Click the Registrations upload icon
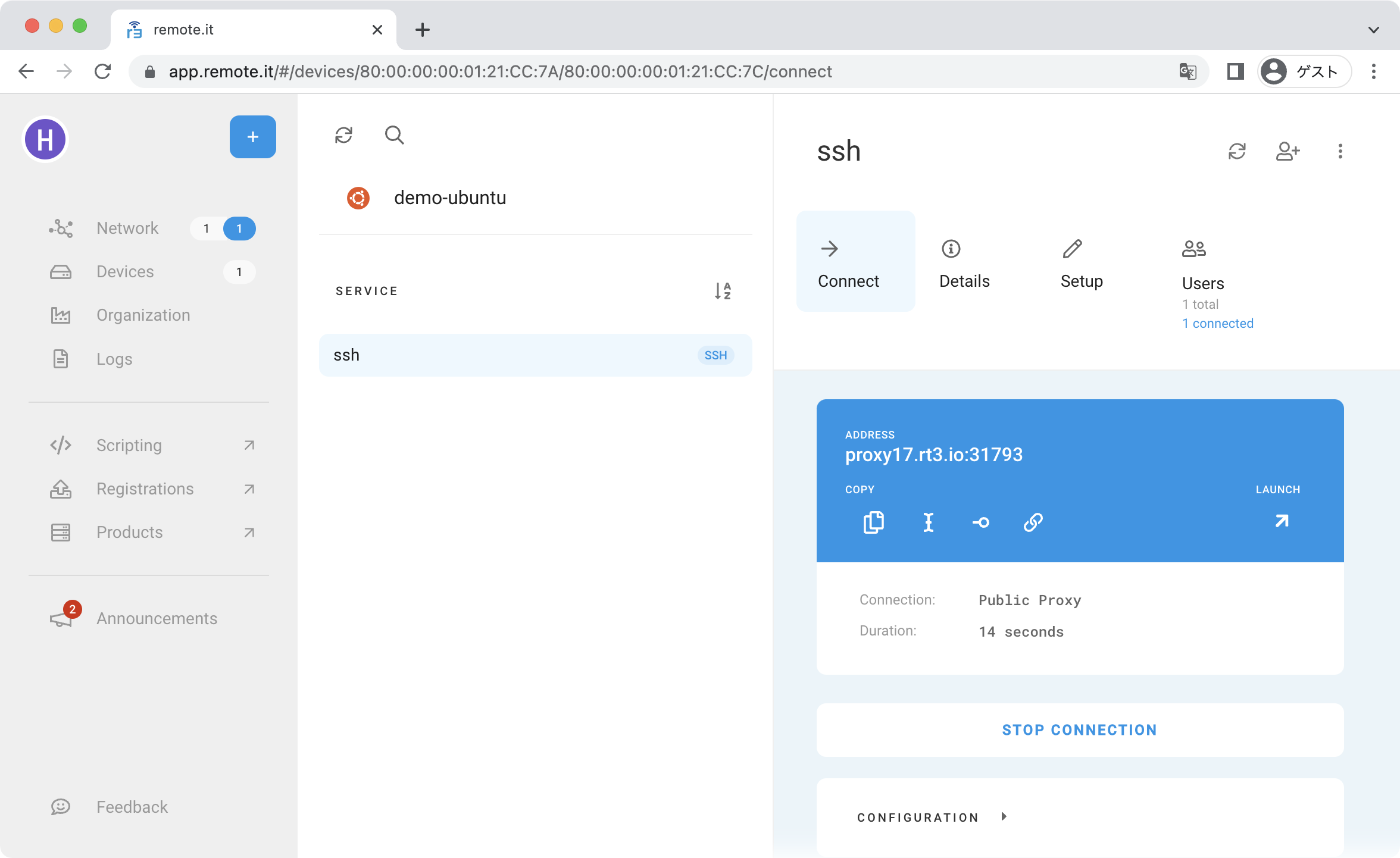The width and height of the screenshot is (1400, 858). [x=61, y=489]
